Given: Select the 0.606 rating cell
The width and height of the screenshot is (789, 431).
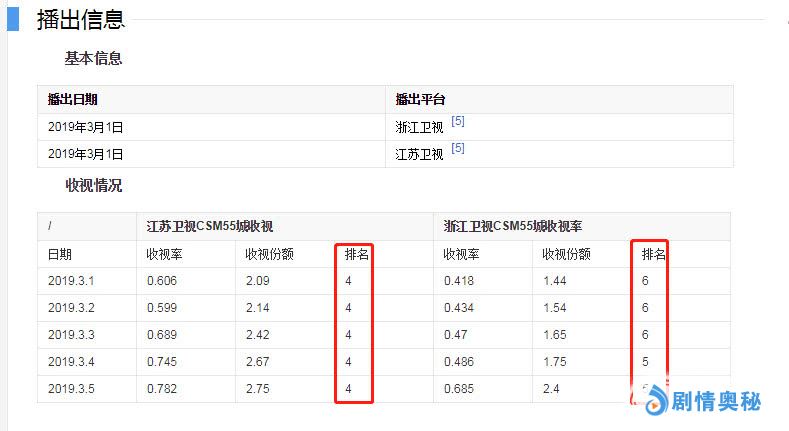Looking at the screenshot, I should 162,281.
